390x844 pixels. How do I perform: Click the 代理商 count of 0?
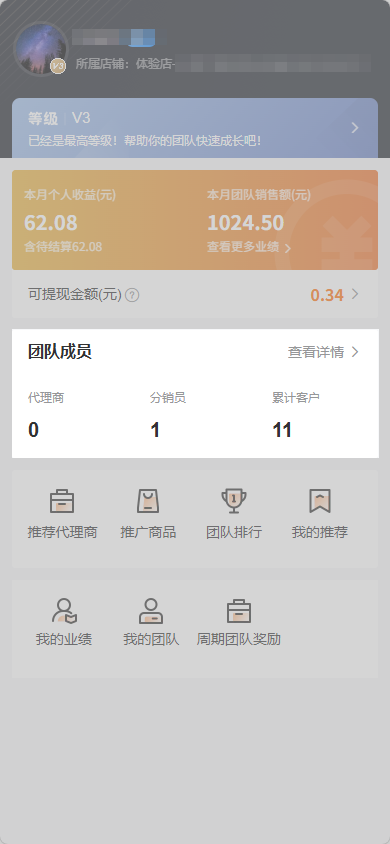tap(33, 430)
